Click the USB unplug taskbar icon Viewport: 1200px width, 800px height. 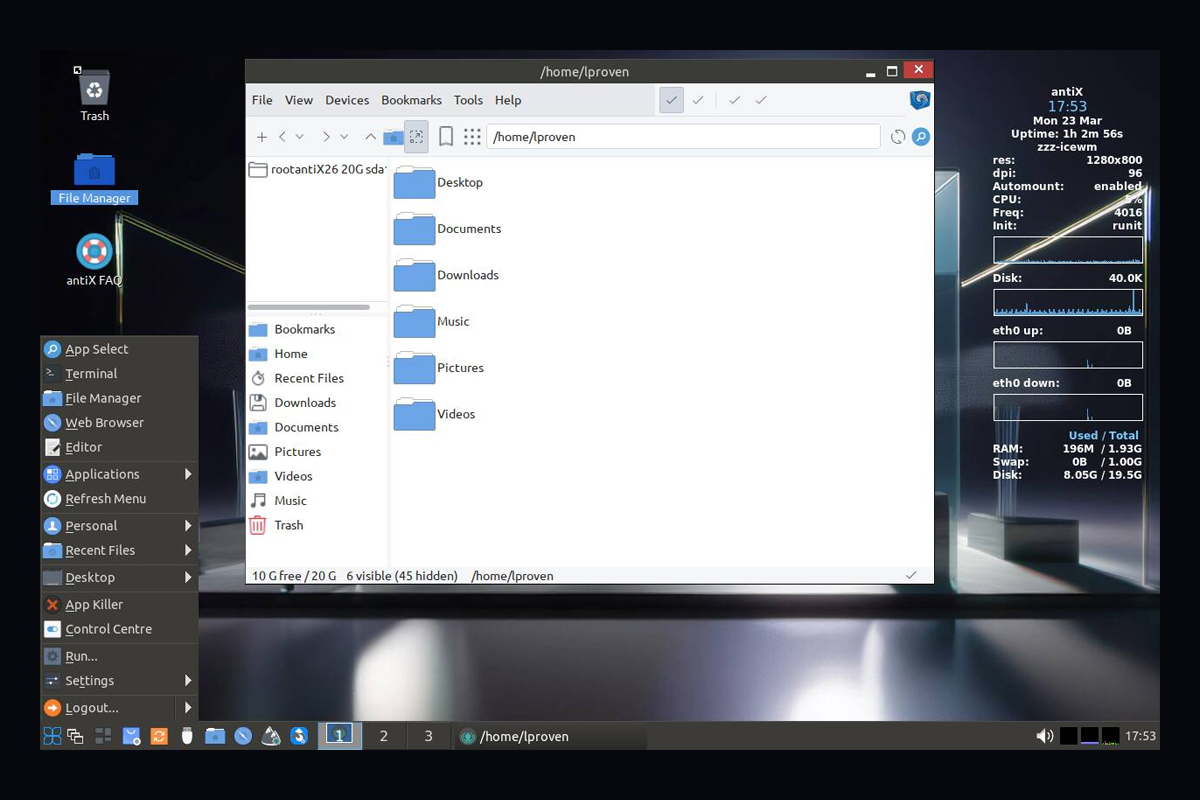[x=186, y=736]
